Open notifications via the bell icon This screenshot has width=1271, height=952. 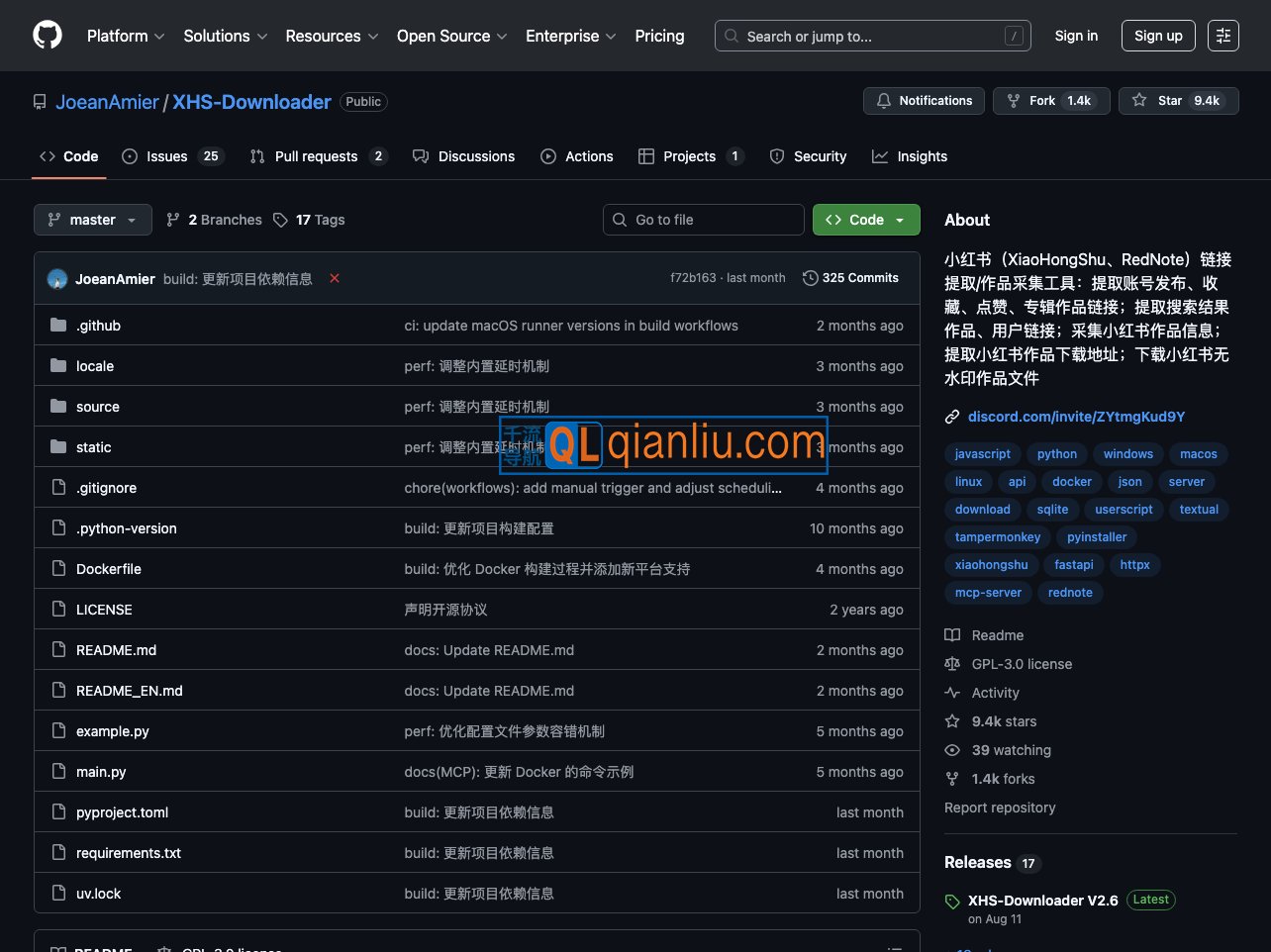pos(884,100)
